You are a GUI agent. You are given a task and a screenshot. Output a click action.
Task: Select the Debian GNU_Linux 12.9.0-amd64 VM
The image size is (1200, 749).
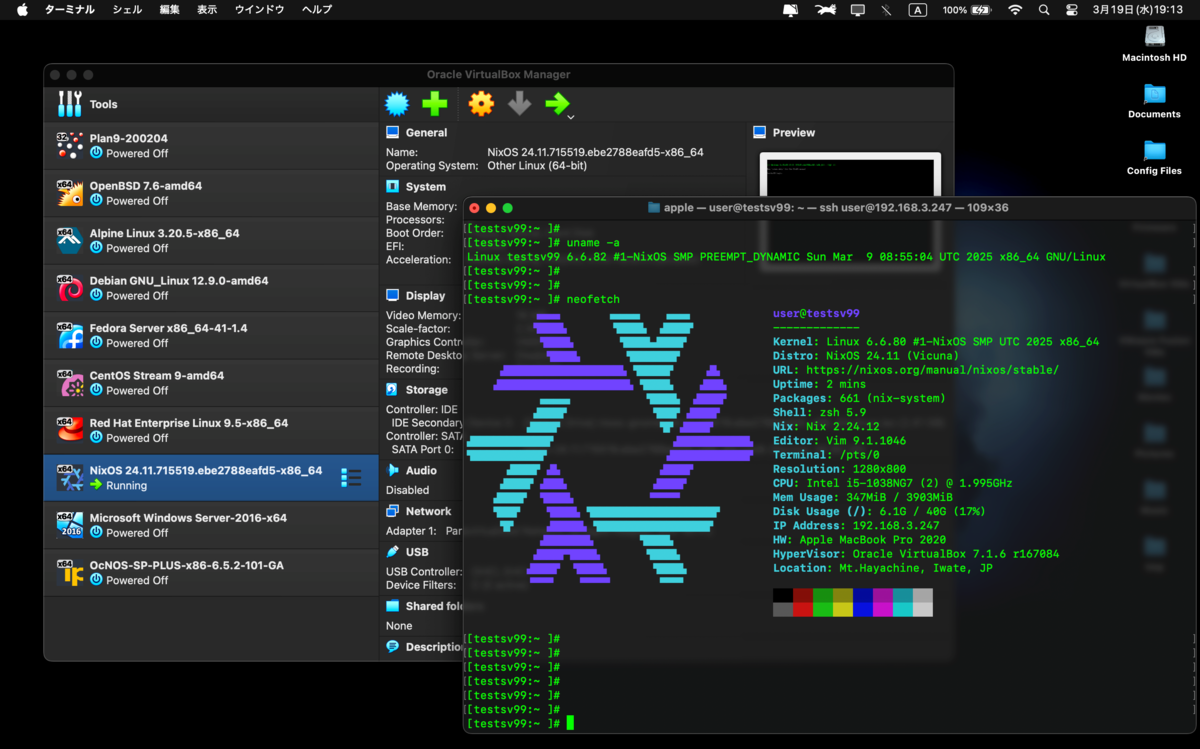[x=211, y=288]
